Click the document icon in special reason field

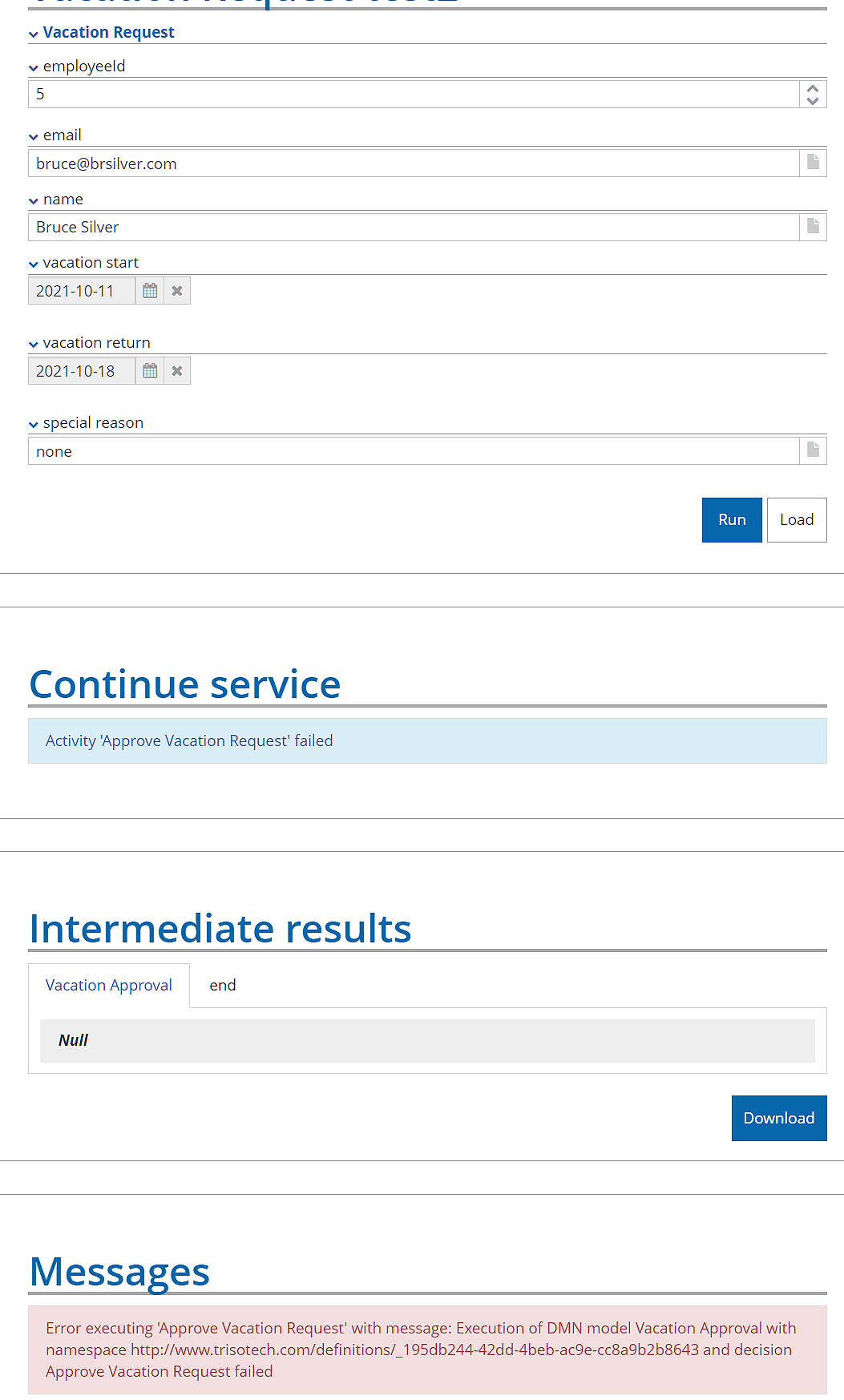813,450
